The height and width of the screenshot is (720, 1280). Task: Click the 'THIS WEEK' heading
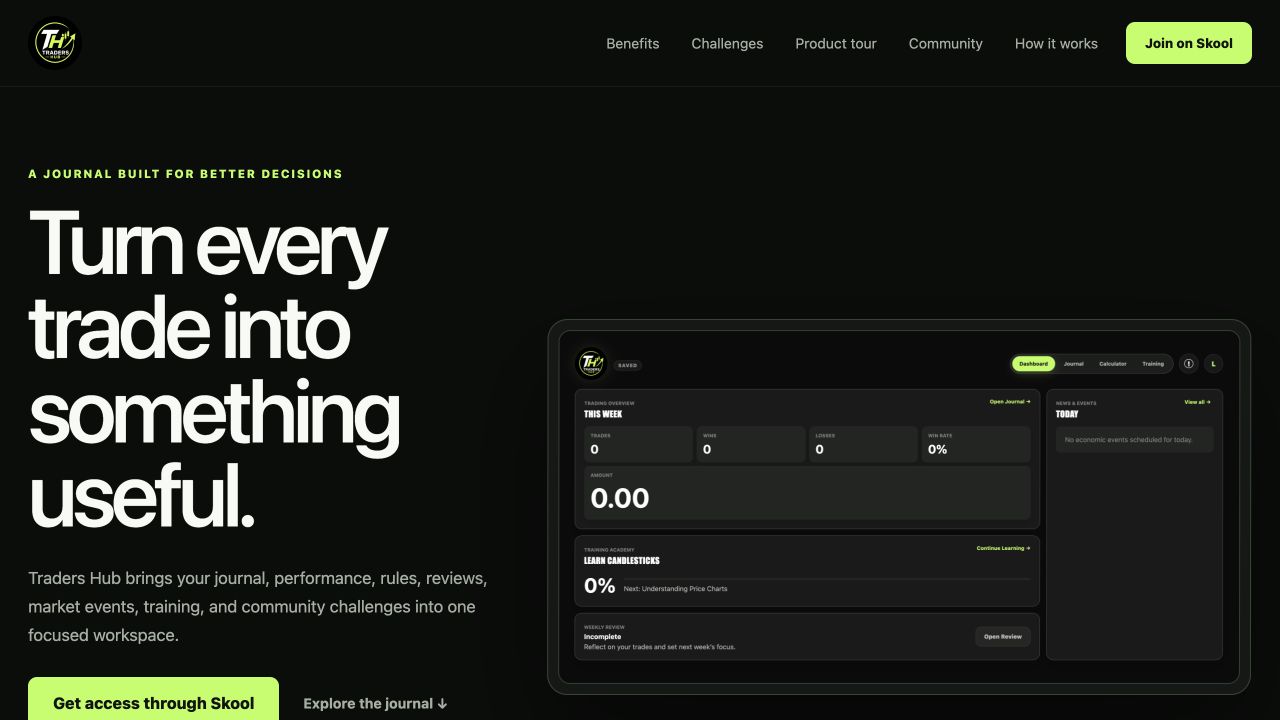(x=603, y=414)
